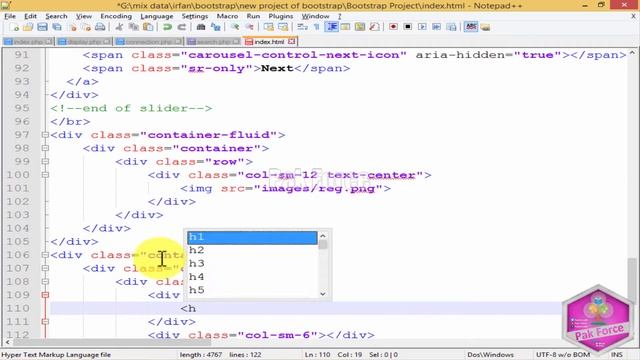
Task: Select h1 in autocomplete list
Action: pos(252,237)
